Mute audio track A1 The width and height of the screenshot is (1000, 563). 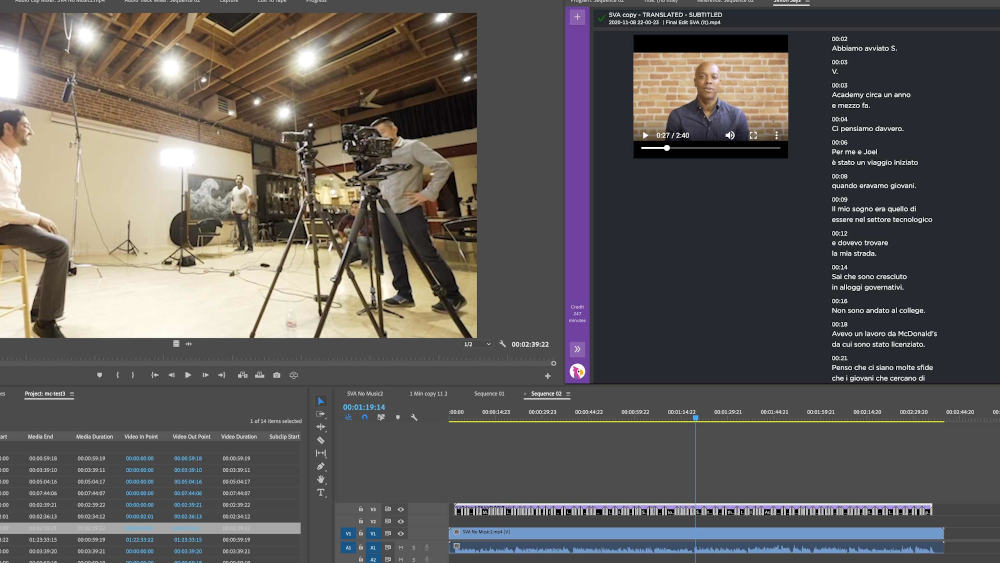tap(401, 547)
